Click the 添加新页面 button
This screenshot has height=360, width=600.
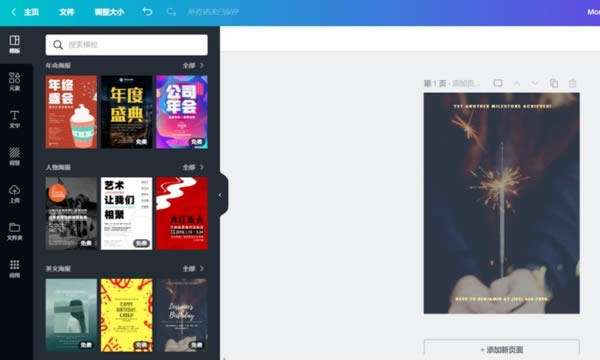click(x=502, y=350)
